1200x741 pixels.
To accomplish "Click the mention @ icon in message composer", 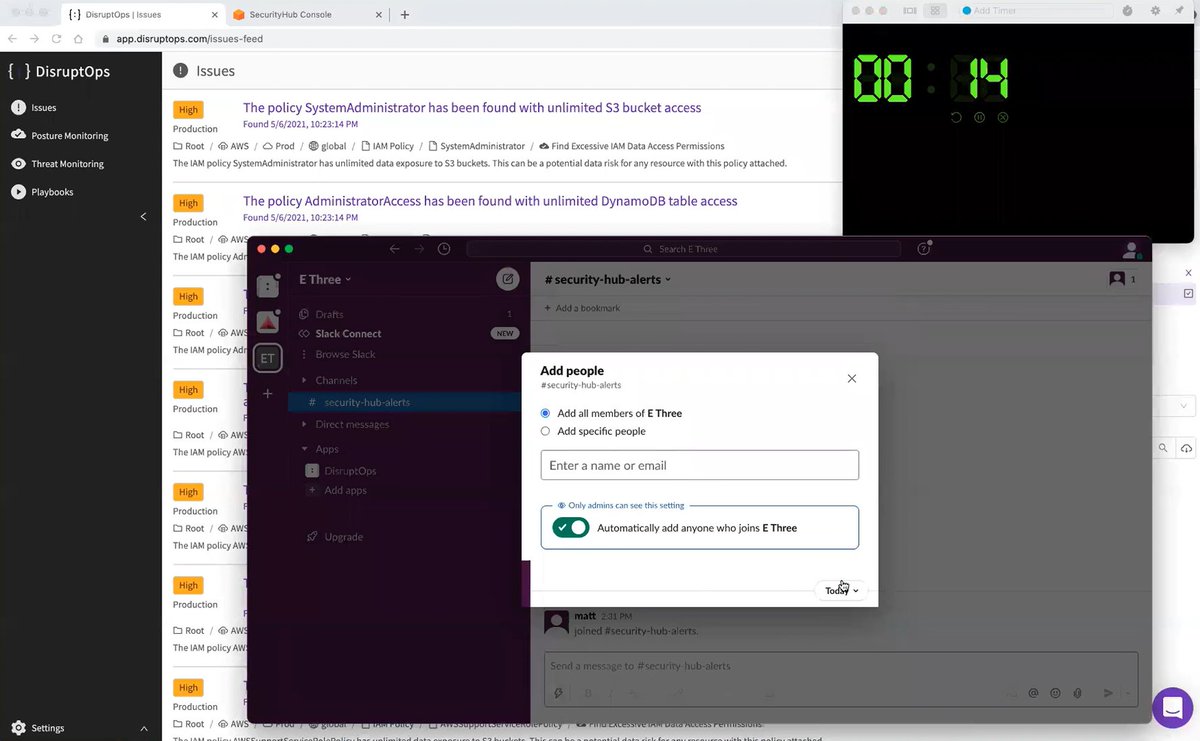I will 1033,693.
